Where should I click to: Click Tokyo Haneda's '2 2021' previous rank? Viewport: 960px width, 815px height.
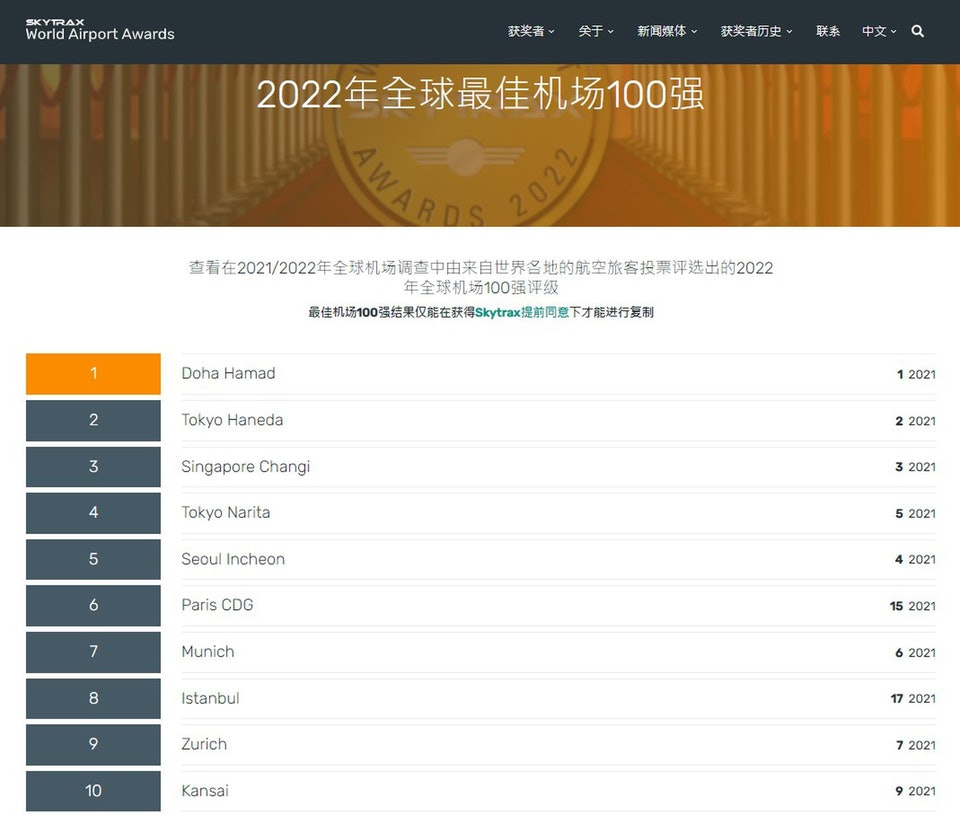point(915,421)
